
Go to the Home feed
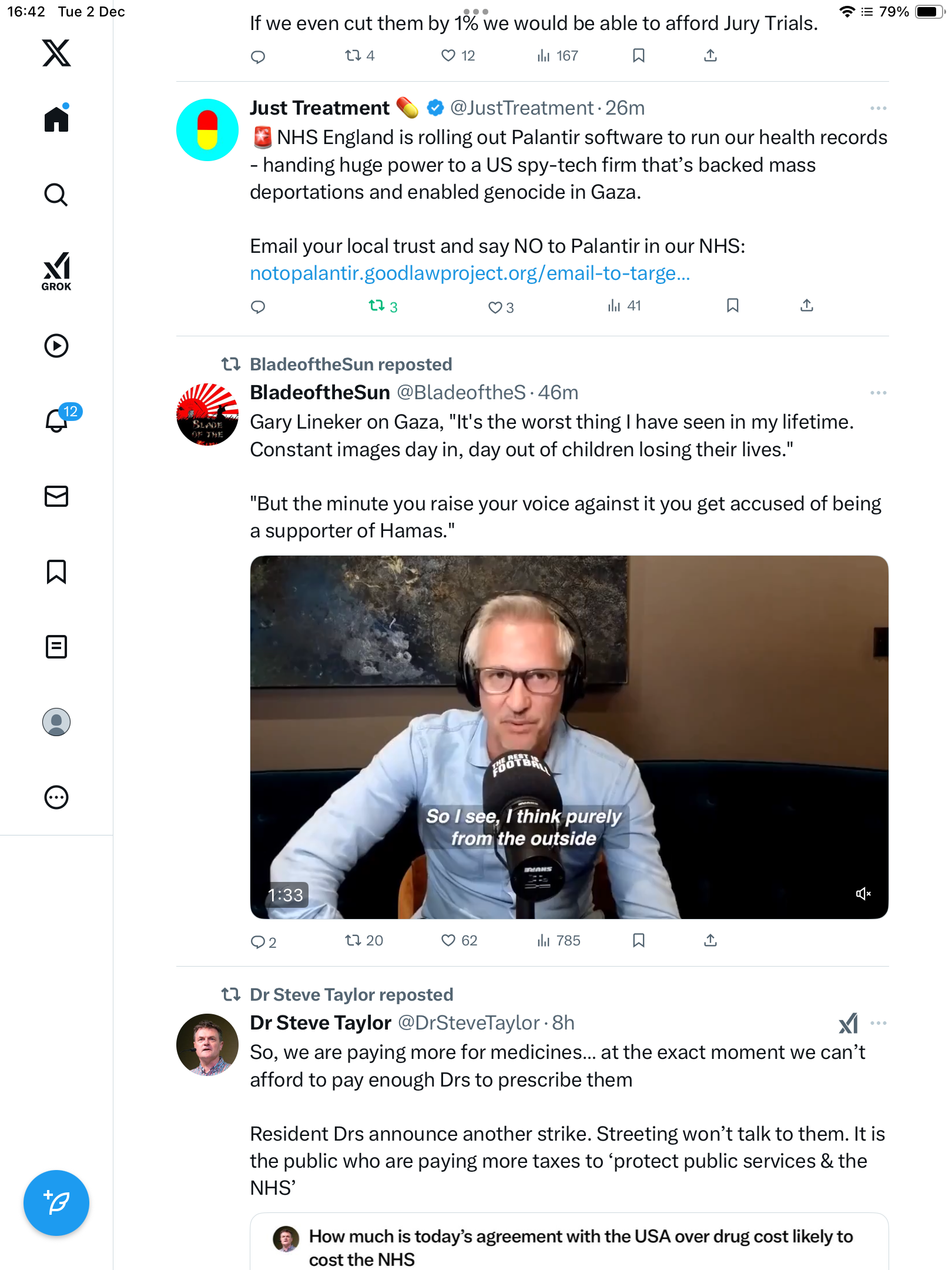(56, 119)
